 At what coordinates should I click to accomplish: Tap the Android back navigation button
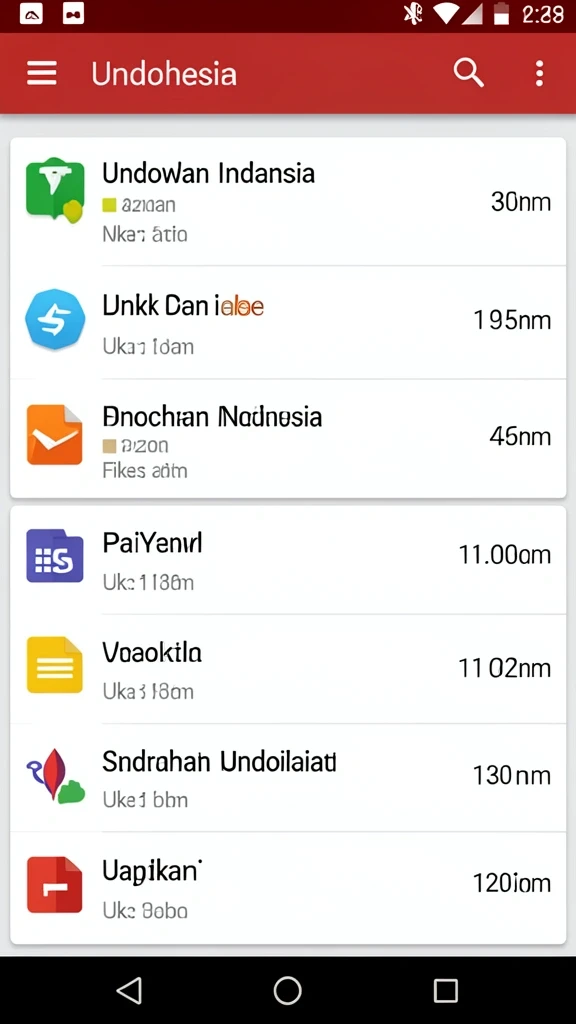click(129, 991)
